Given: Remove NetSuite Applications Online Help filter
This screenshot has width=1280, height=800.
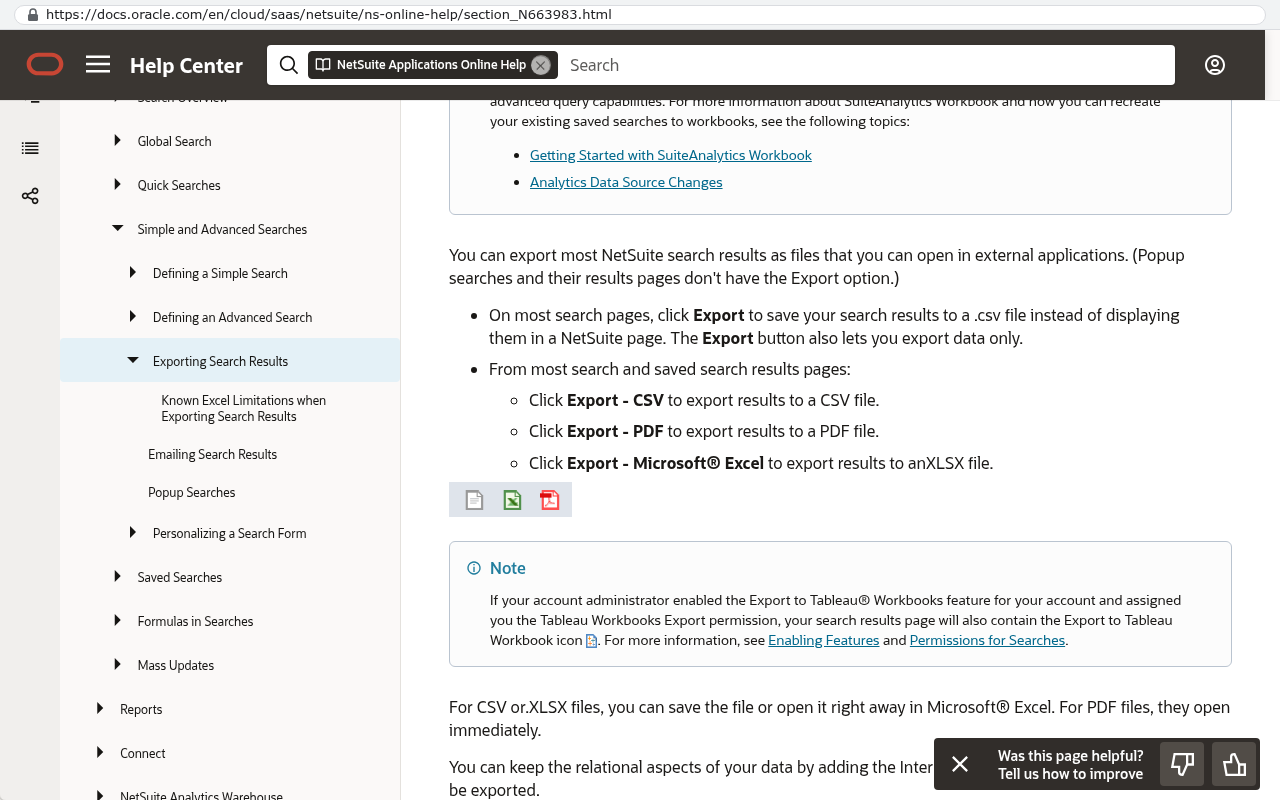Looking at the screenshot, I should (541, 65).
